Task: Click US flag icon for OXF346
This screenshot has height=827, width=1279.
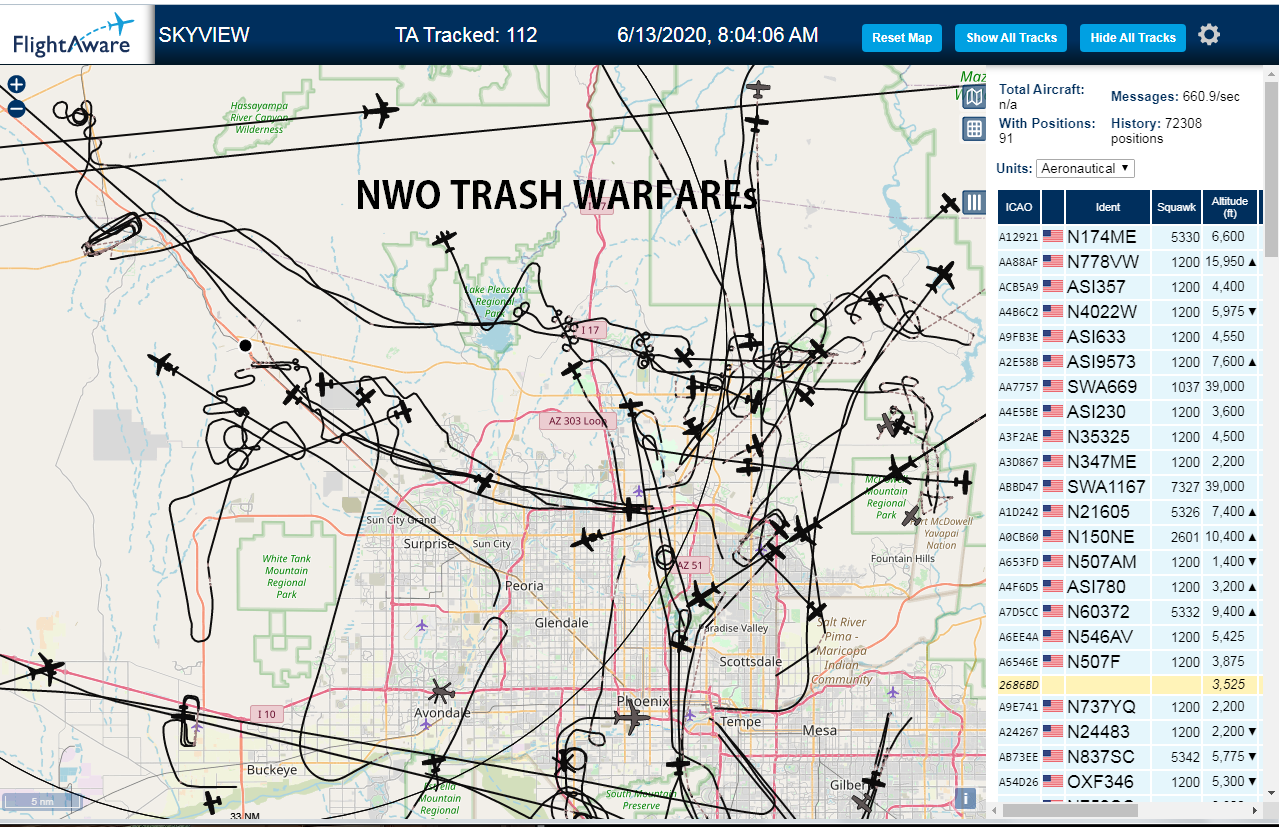Action: tap(1053, 782)
